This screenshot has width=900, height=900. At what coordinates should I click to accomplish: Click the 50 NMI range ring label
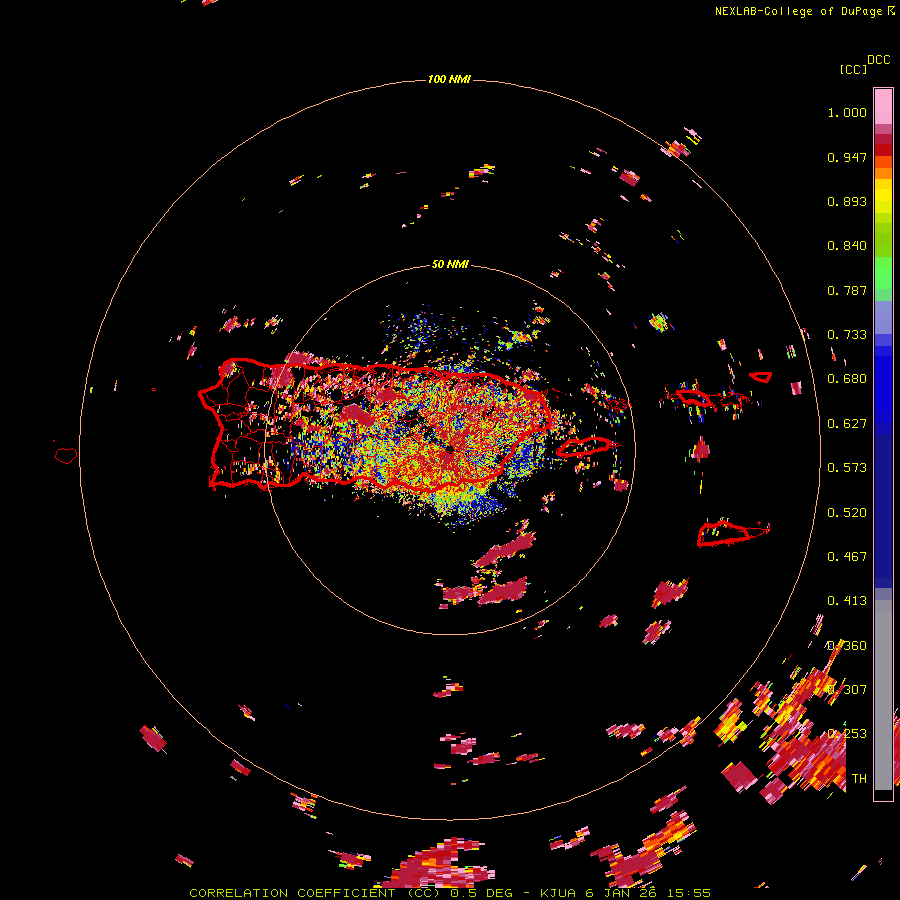tap(450, 264)
